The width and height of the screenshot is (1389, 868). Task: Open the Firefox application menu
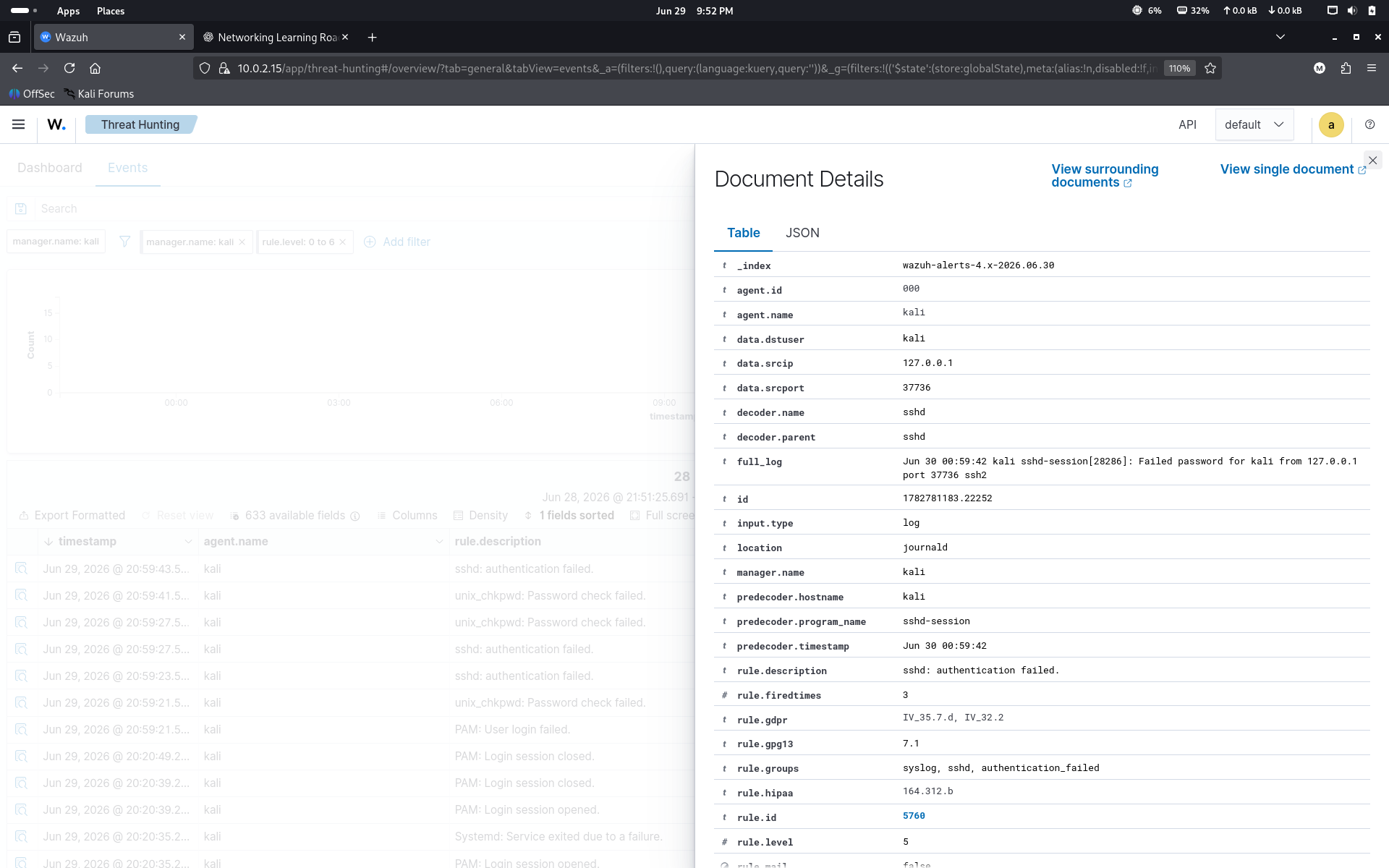(1372, 68)
